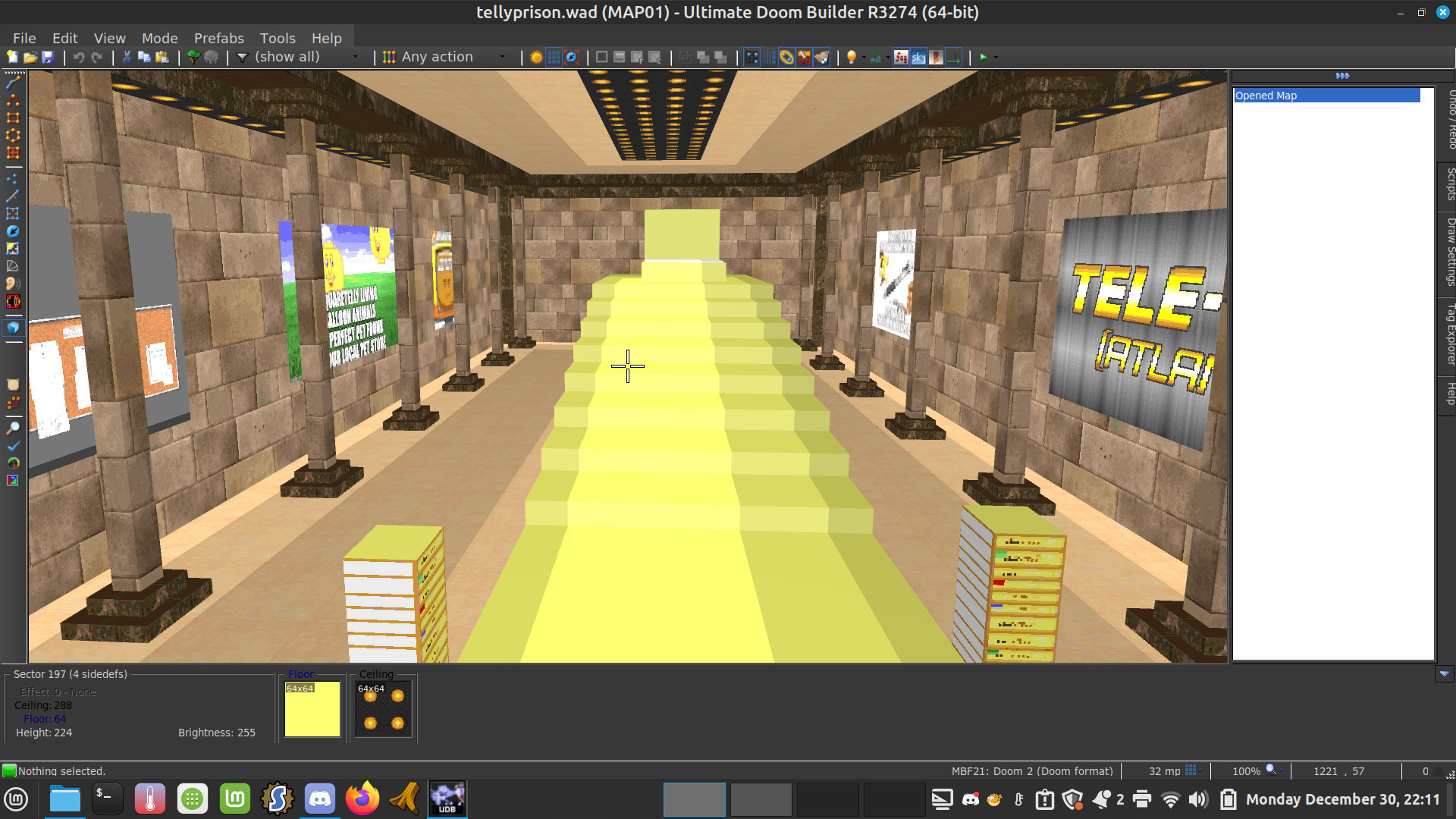Select the Opened Map undo history entry
The width and height of the screenshot is (1456, 819).
pyautogui.click(x=1327, y=96)
